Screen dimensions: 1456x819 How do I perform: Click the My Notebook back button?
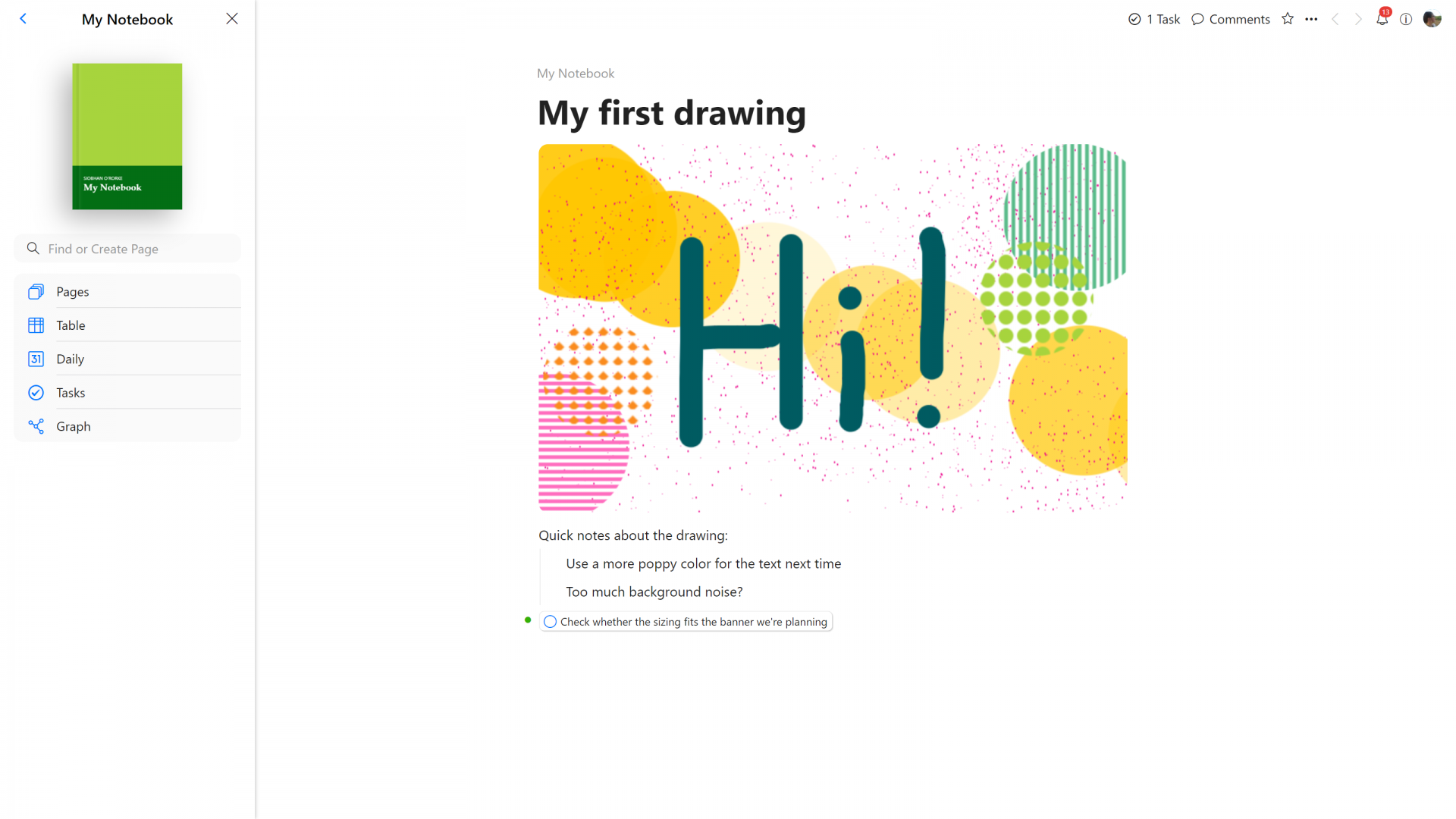click(x=23, y=18)
